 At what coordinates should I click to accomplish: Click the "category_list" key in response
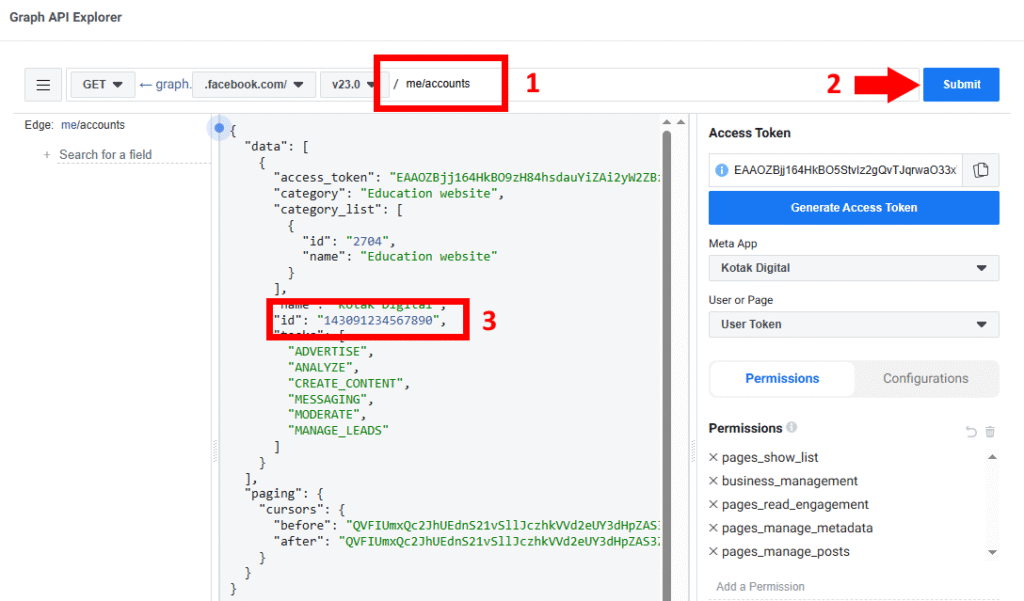(x=328, y=210)
